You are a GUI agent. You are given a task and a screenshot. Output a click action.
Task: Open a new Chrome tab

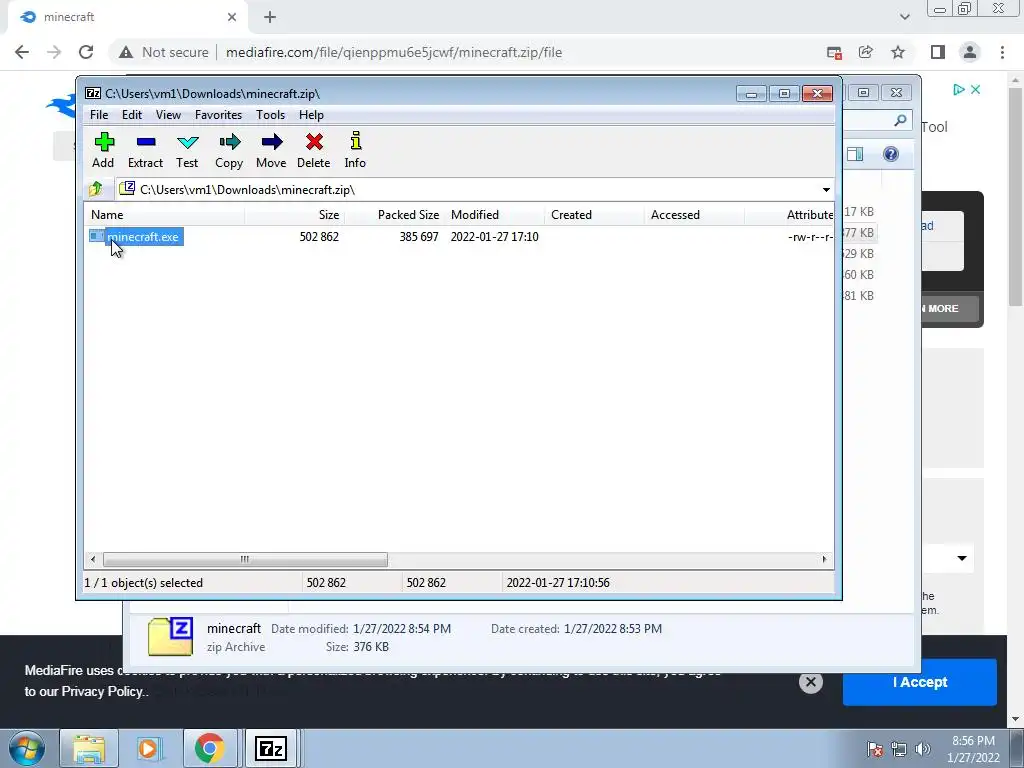(x=270, y=18)
